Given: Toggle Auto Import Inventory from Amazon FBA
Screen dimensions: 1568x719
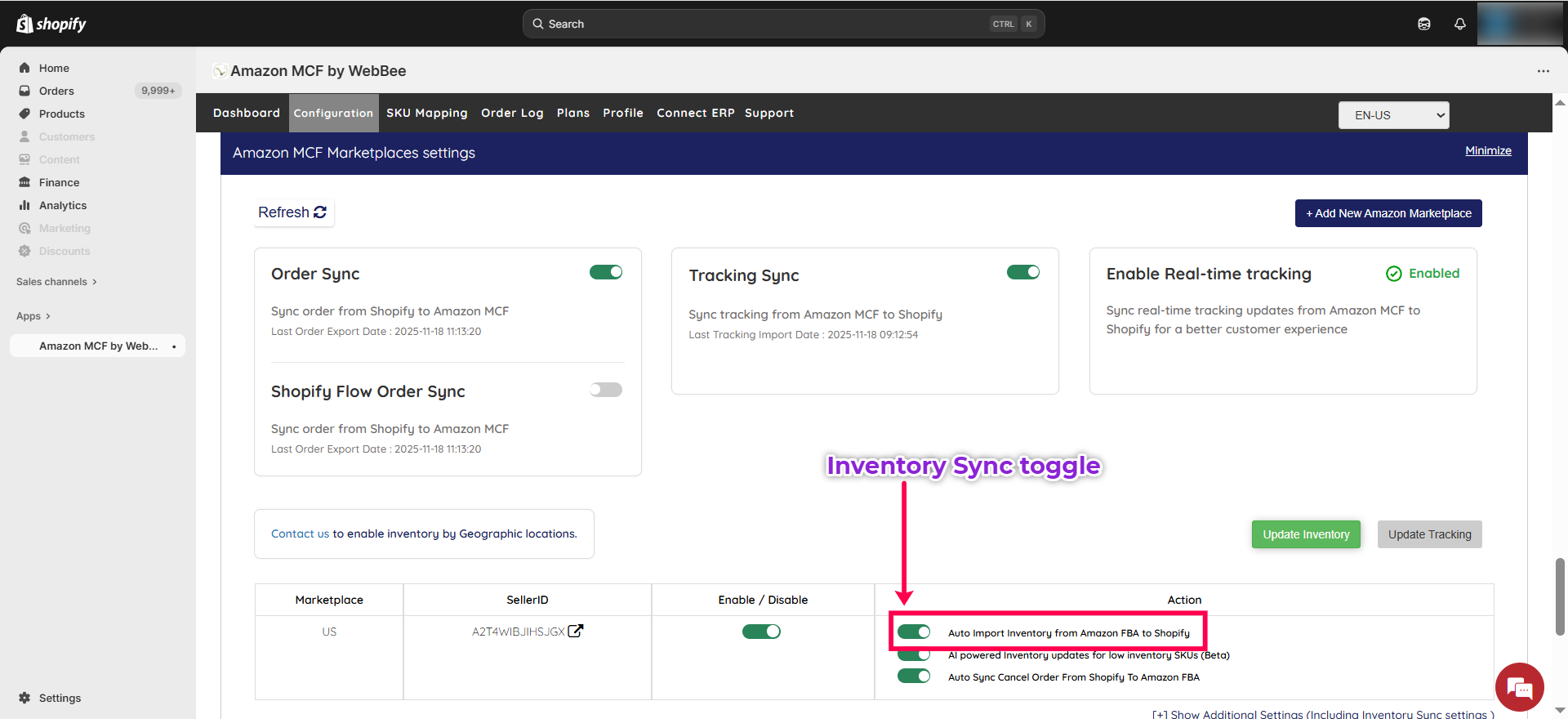Looking at the screenshot, I should tap(914, 632).
